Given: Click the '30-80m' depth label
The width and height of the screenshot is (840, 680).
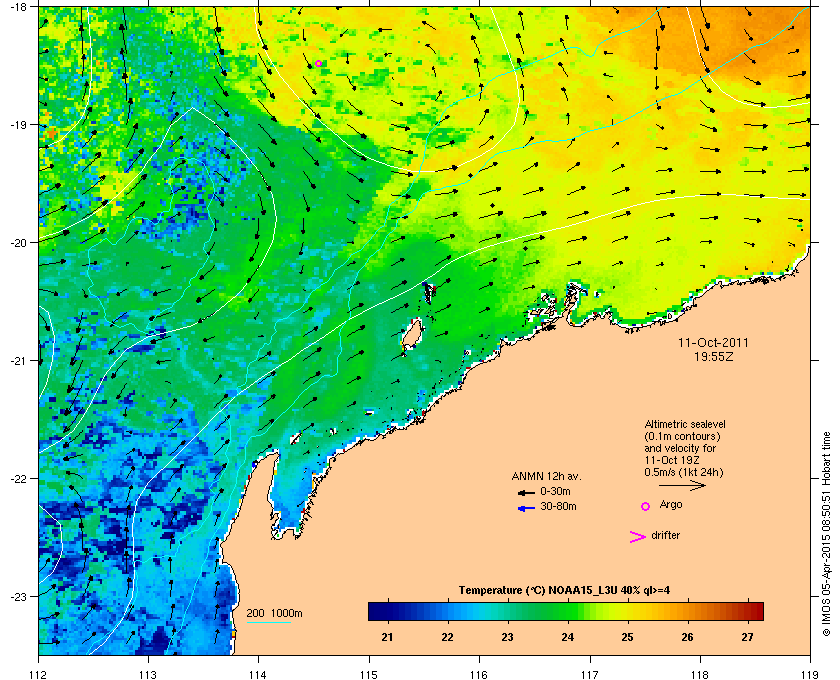Looking at the screenshot, I should click(x=558, y=506).
